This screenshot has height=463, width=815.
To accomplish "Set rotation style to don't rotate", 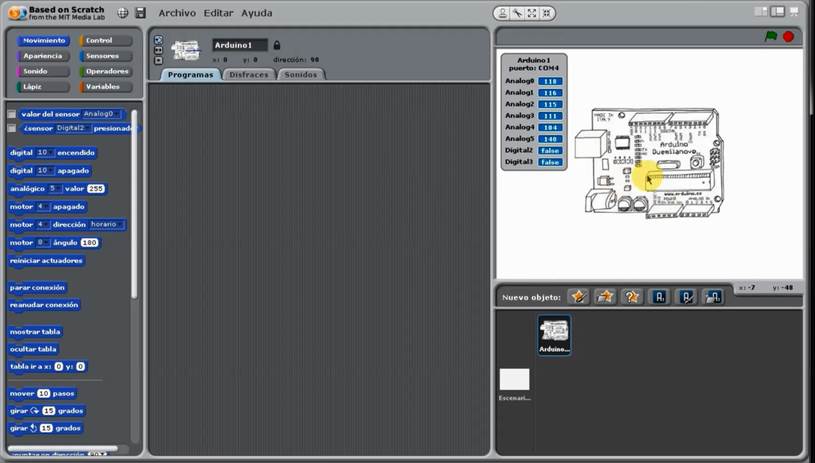I will click(x=159, y=61).
